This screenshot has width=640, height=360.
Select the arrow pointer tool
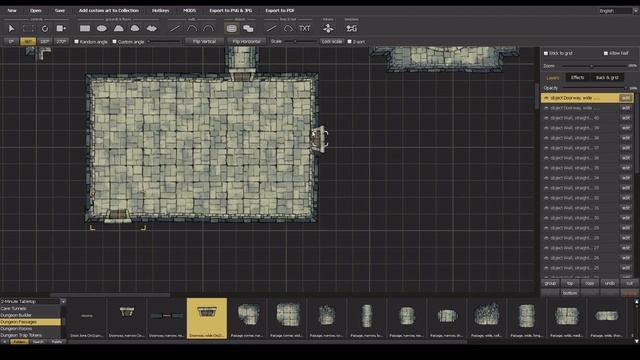click(11, 28)
